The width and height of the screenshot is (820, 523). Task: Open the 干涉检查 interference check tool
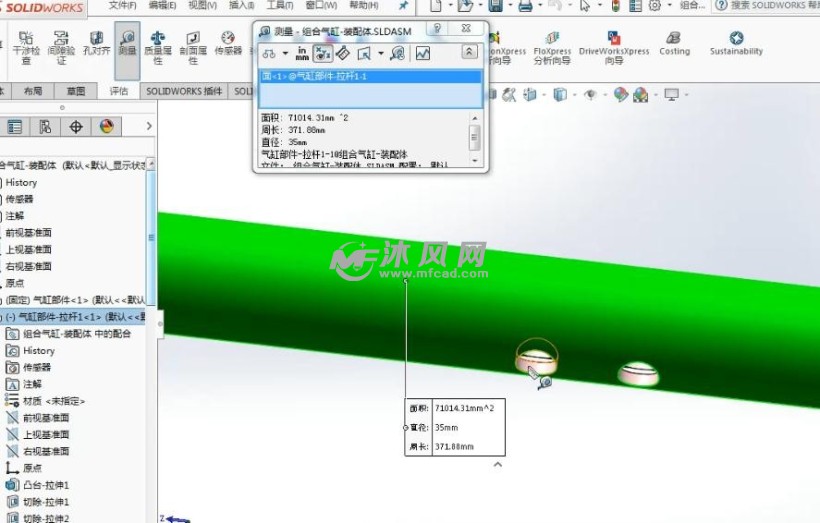tap(26, 48)
